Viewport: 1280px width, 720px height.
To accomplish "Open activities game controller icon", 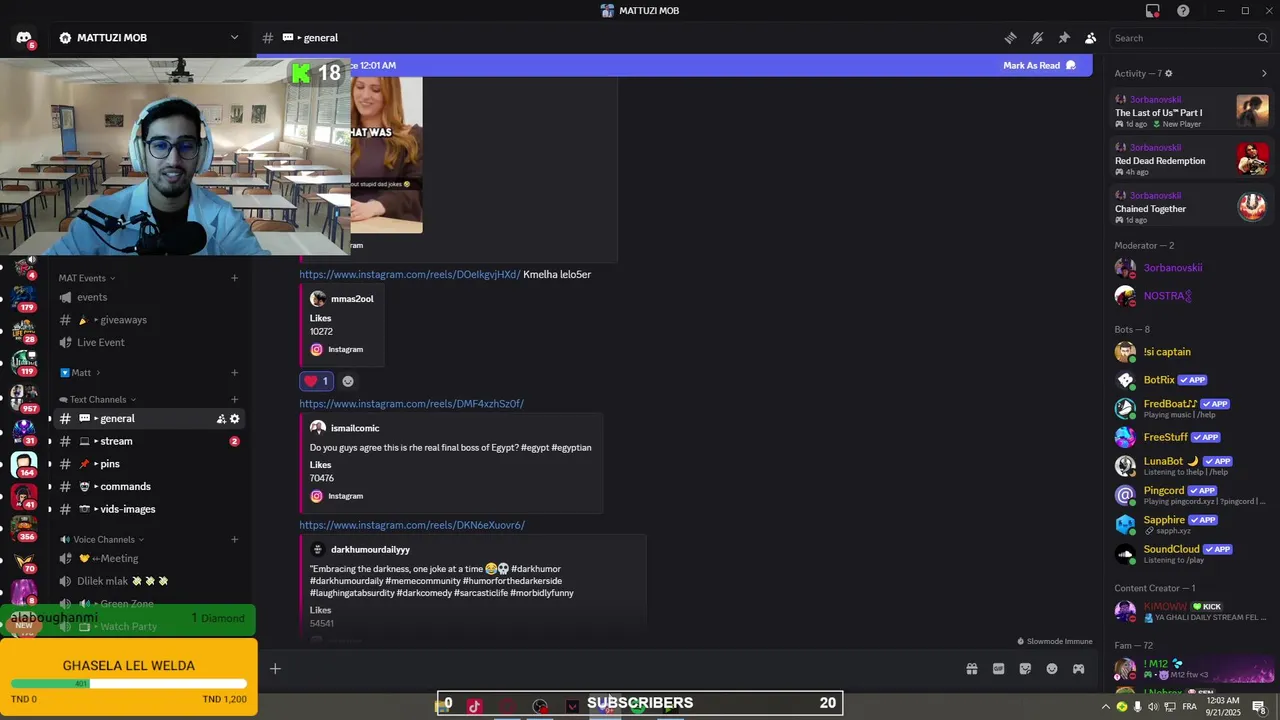I will (1079, 669).
